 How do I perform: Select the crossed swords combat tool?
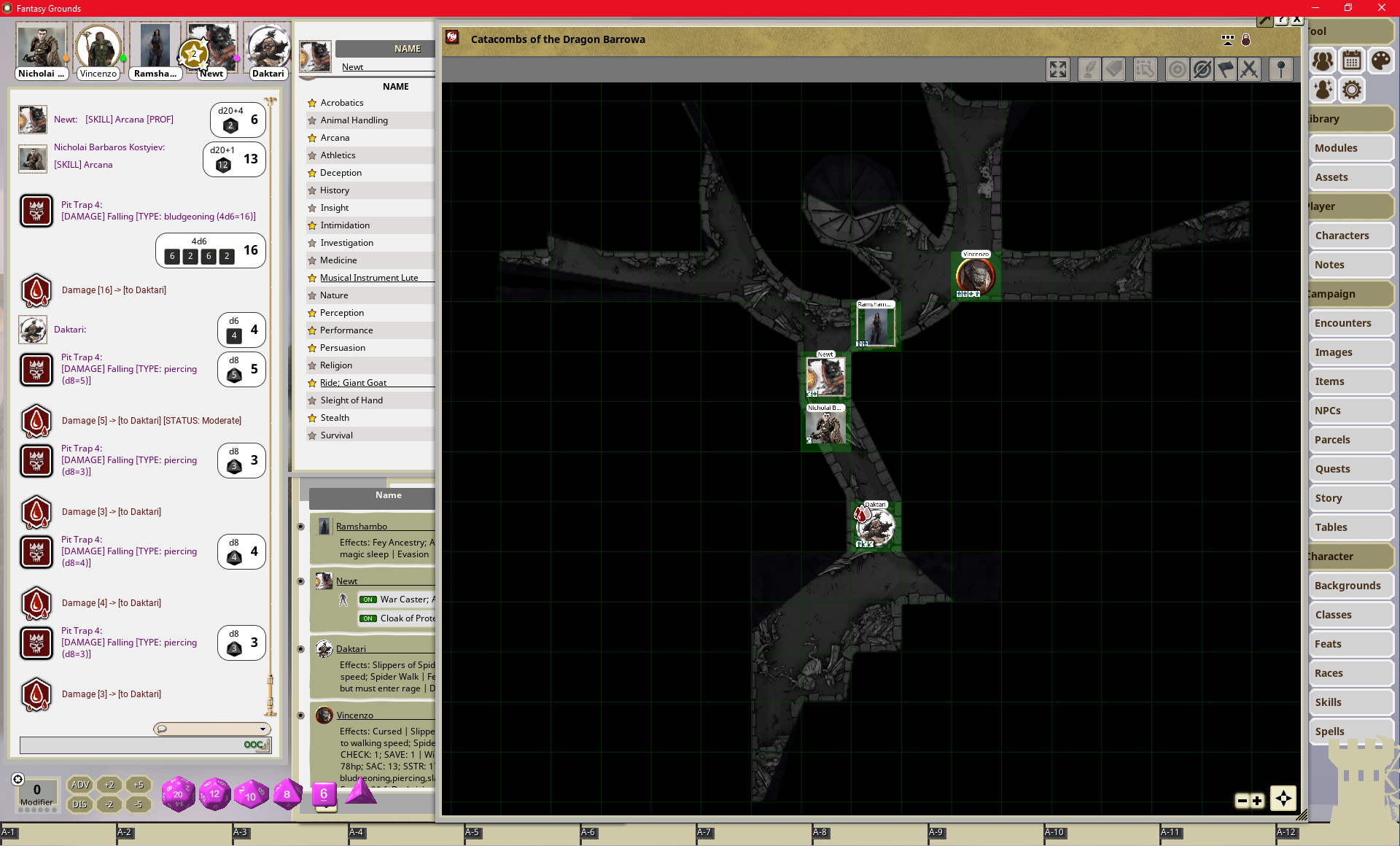[1249, 70]
